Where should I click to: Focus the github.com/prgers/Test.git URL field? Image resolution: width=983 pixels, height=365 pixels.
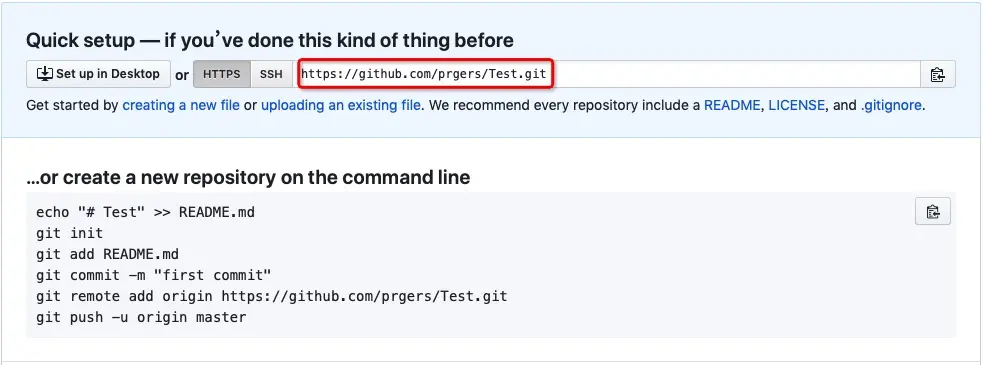point(606,74)
